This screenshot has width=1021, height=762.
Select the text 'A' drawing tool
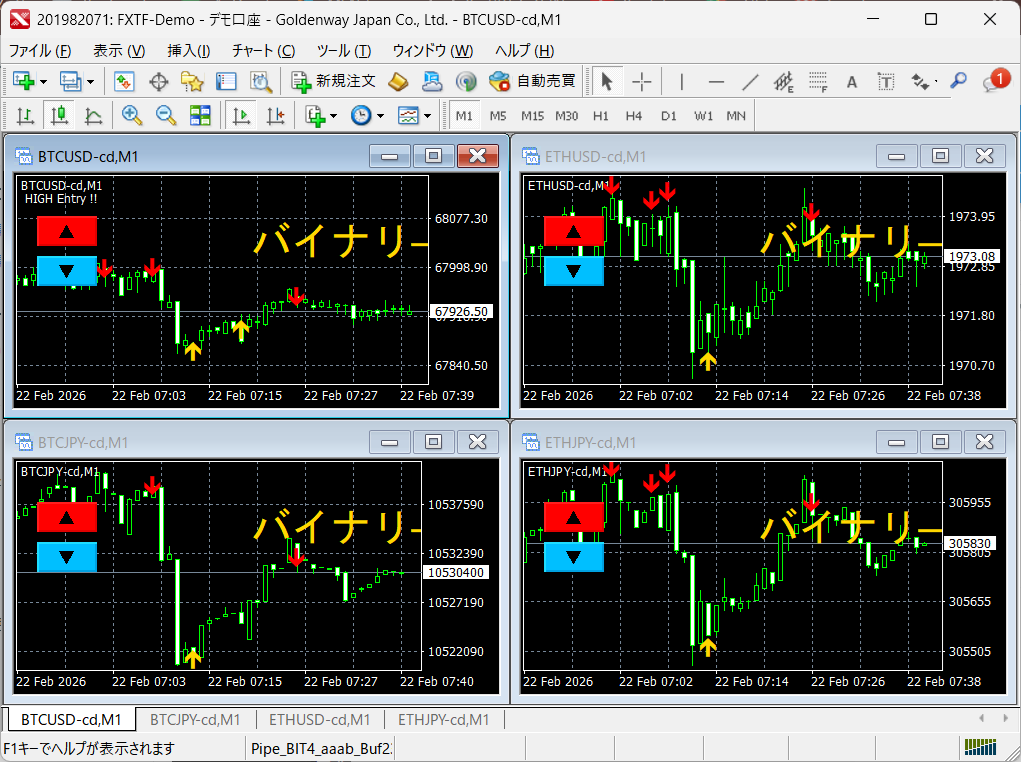click(x=852, y=81)
